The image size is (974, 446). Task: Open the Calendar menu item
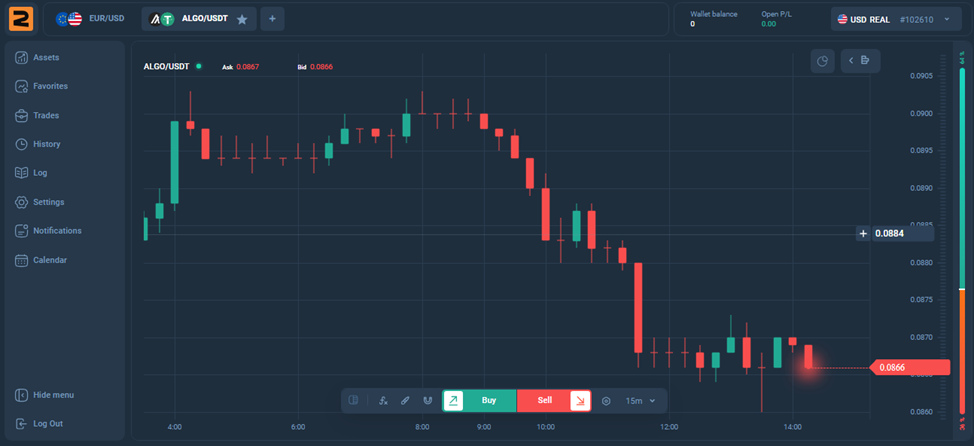pyautogui.click(x=50, y=260)
